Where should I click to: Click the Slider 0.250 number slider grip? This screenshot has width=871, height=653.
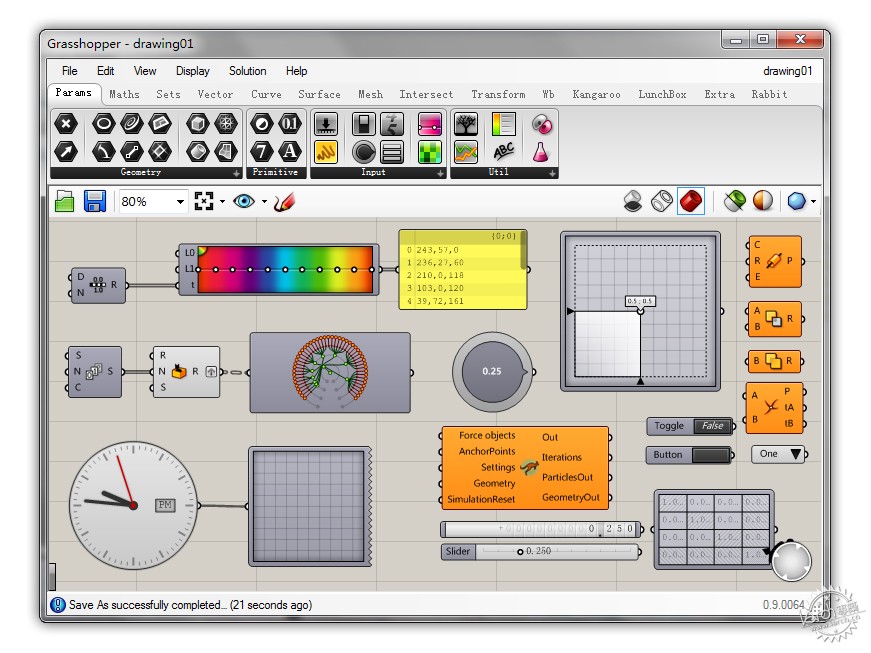point(520,552)
